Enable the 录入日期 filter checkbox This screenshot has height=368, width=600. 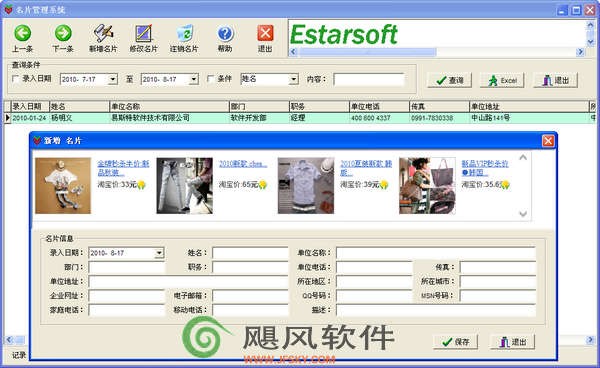16,79
